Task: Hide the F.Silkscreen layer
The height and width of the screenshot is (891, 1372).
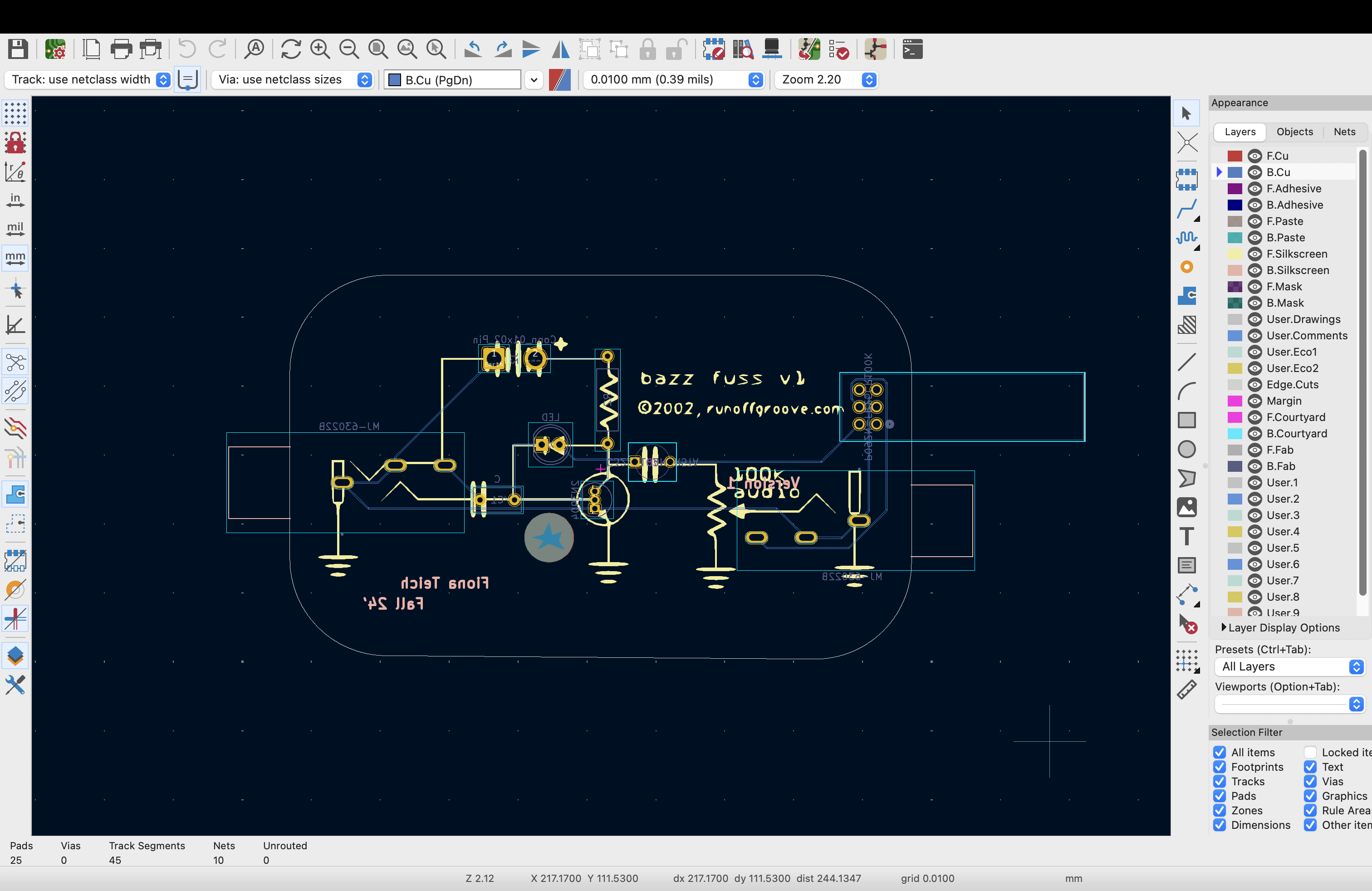Action: coord(1254,254)
